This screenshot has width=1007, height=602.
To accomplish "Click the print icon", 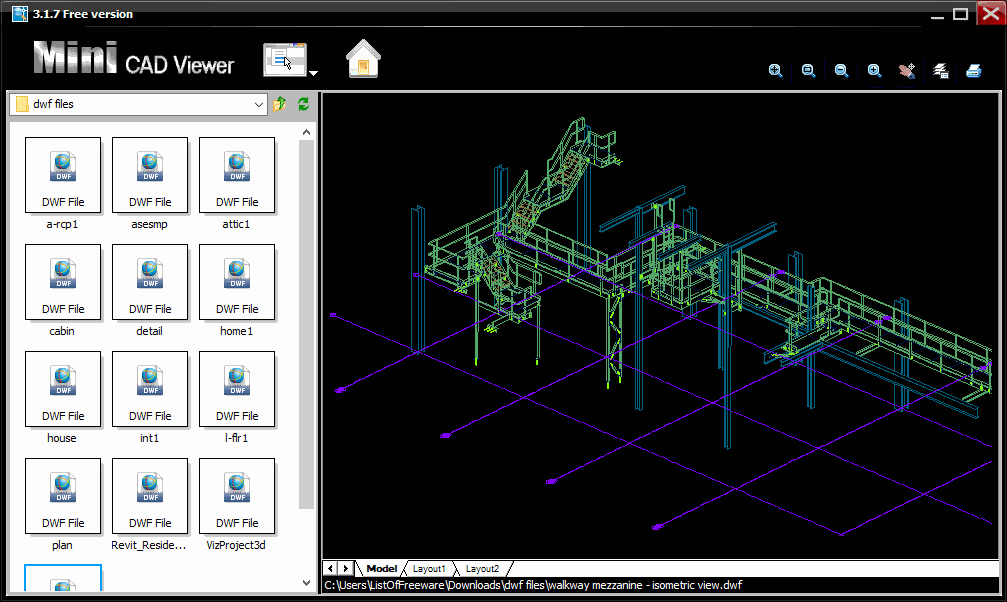I will click(974, 71).
